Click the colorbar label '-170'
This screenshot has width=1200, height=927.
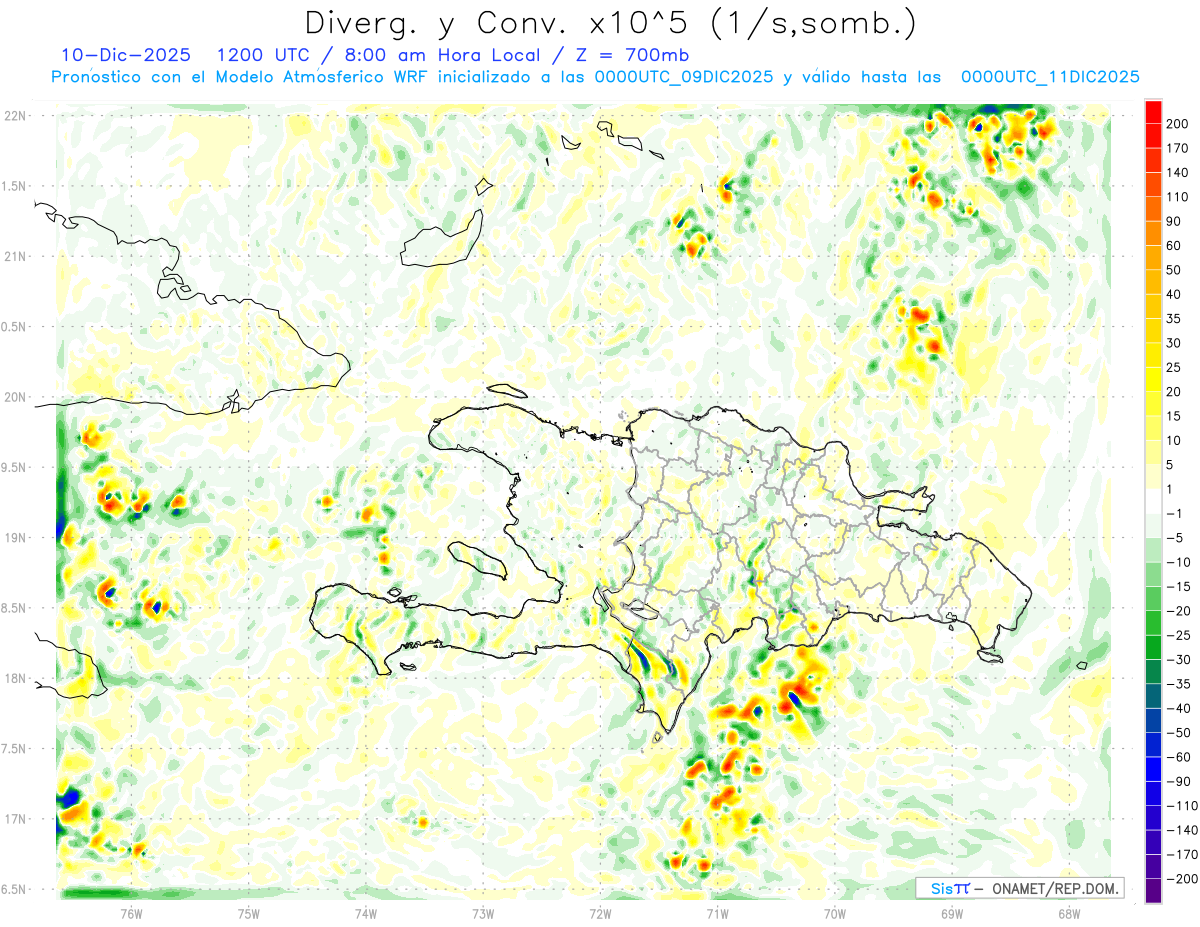(1182, 854)
